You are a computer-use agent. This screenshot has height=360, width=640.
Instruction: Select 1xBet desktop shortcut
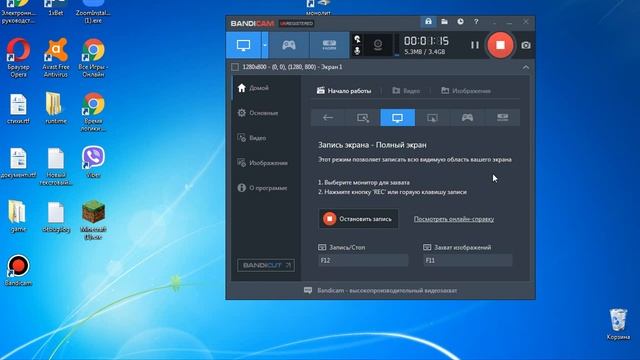[x=56, y=8]
